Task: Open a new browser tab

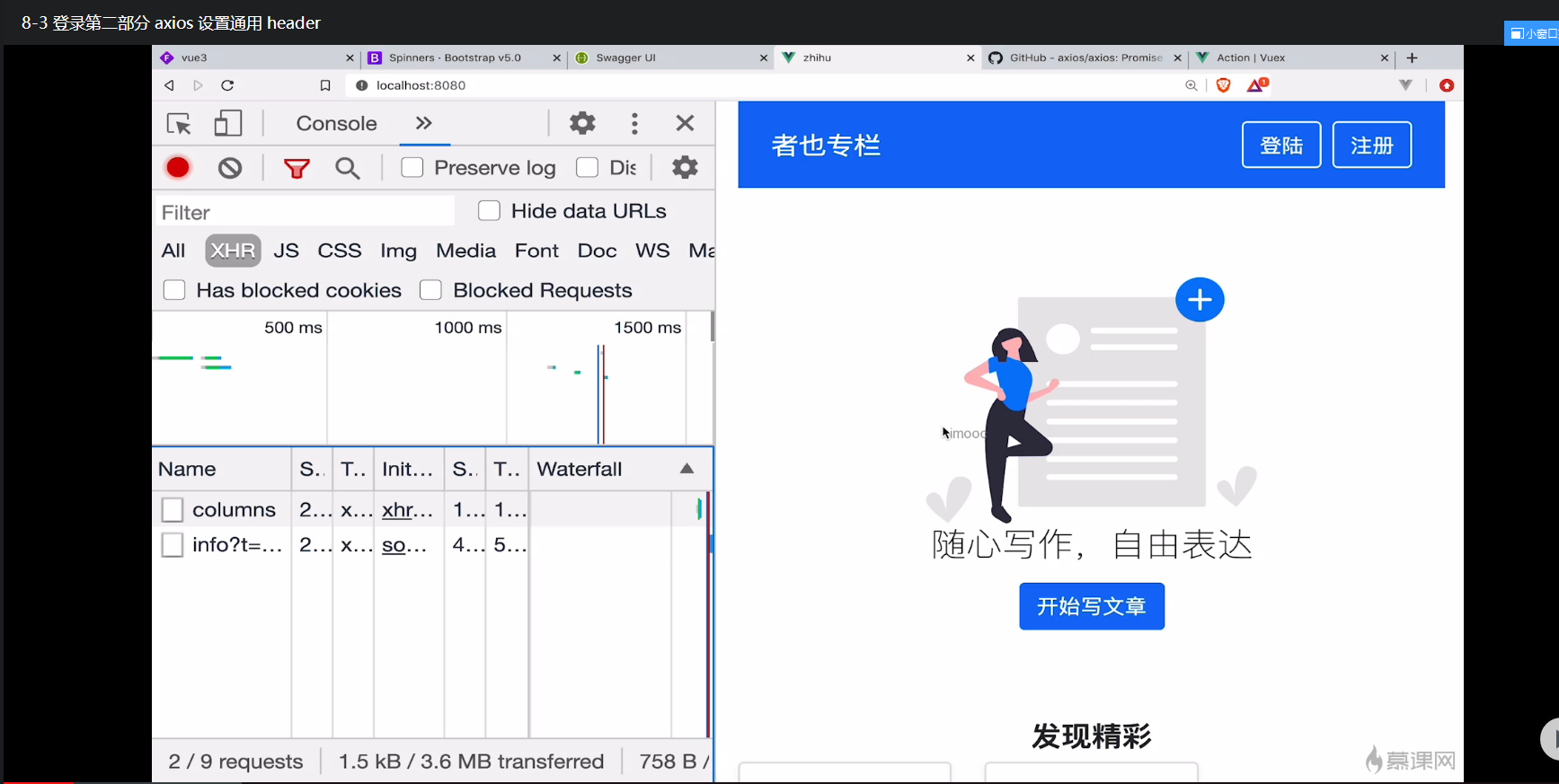Action: 1412,57
